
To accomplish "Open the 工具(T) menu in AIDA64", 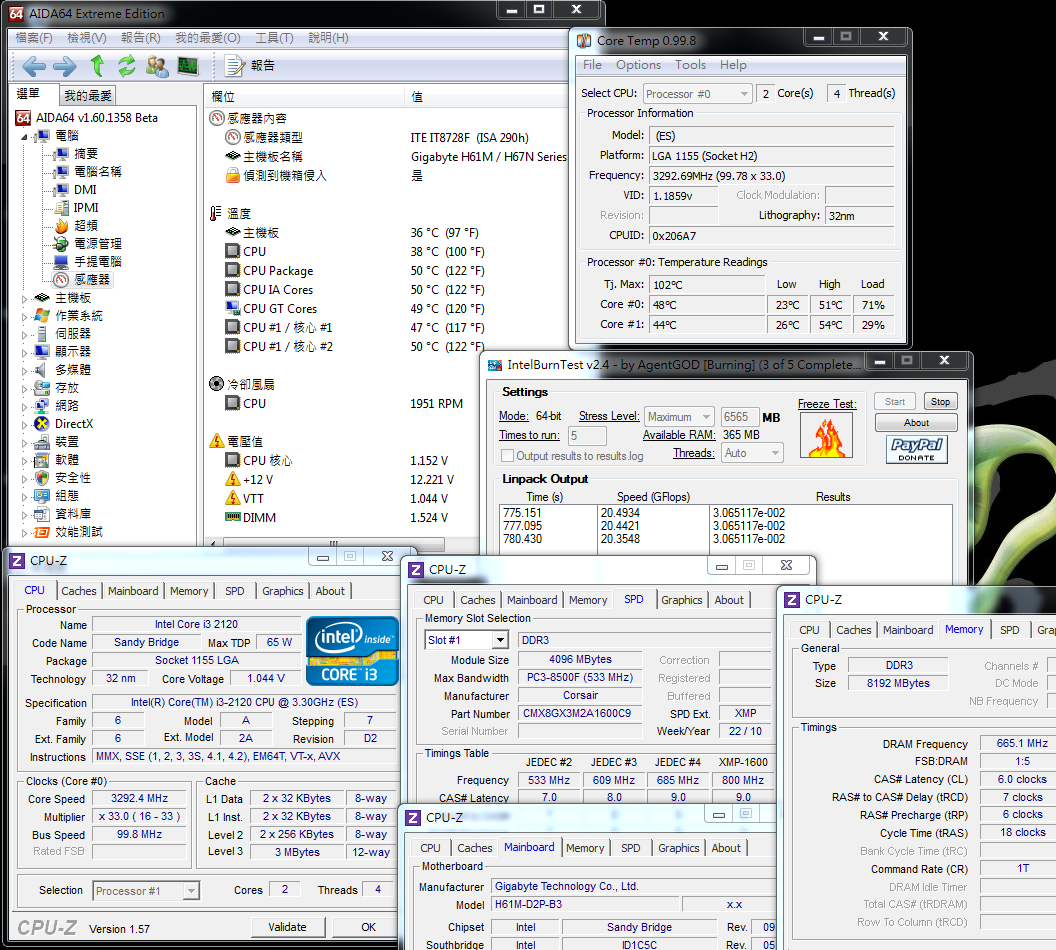I will (274, 38).
